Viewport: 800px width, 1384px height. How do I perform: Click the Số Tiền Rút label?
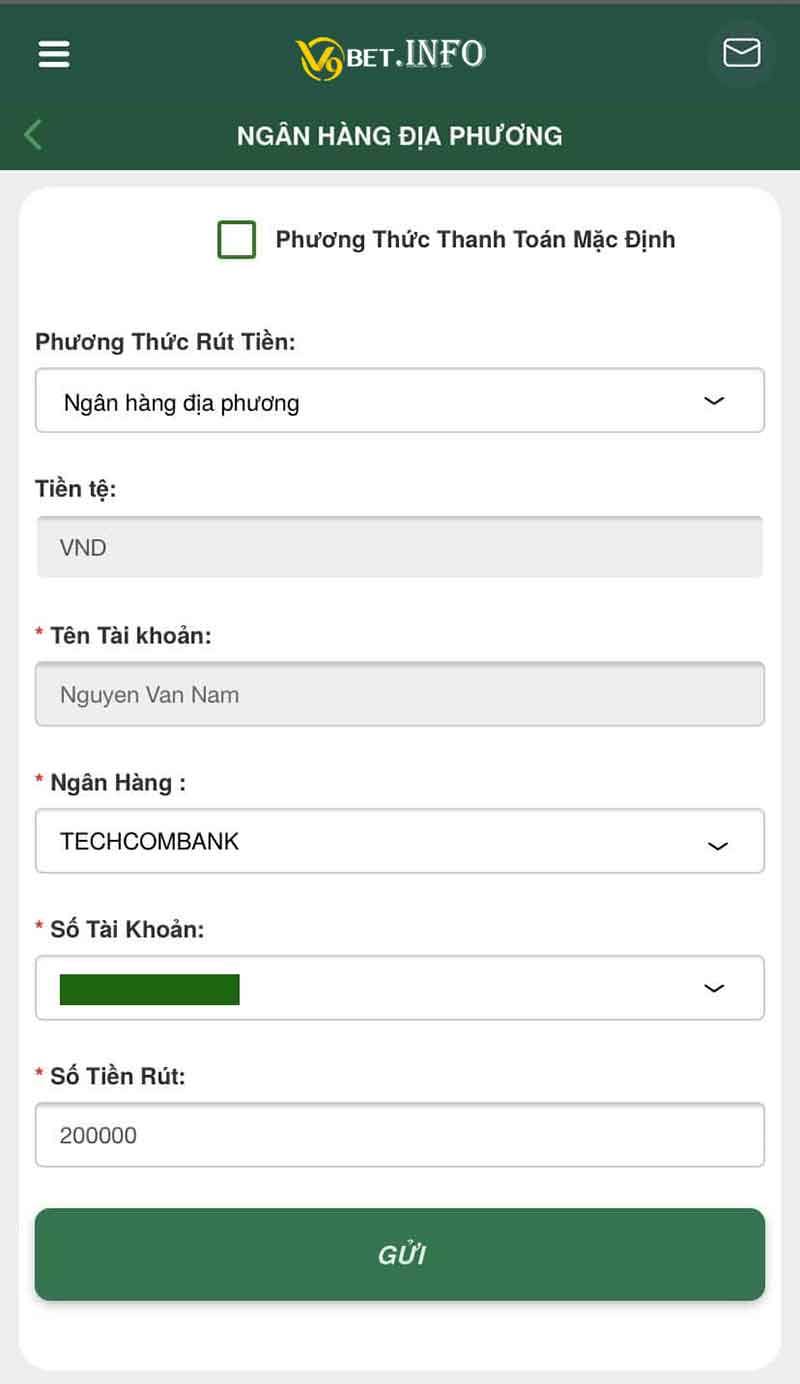pyautogui.click(x=118, y=1076)
